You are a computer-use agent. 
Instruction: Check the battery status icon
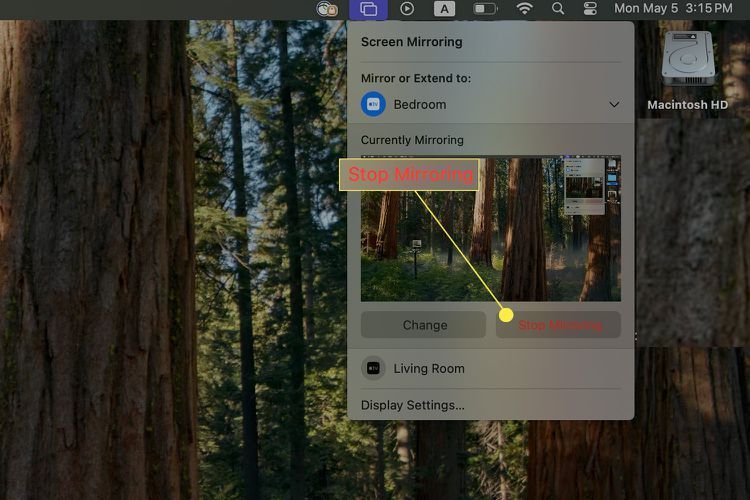(485, 9)
